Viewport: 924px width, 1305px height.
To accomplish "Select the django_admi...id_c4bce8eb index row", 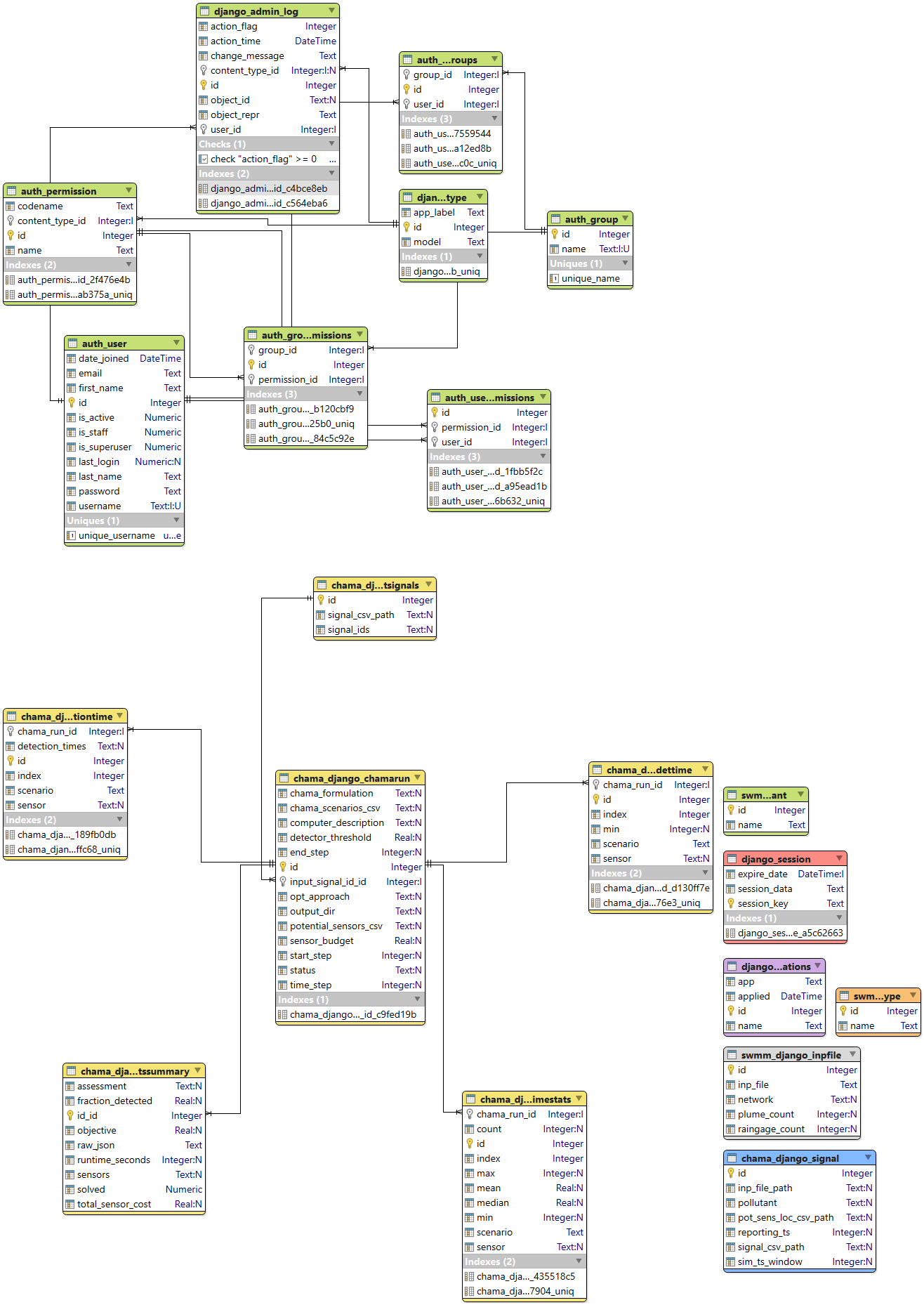I will 268,188.
